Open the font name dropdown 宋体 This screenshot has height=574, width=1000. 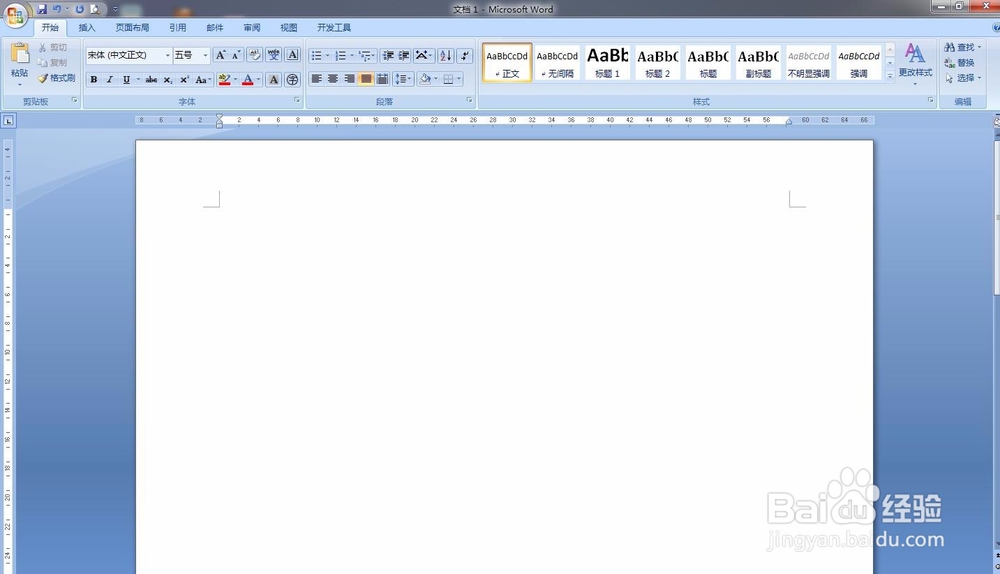(x=168, y=55)
